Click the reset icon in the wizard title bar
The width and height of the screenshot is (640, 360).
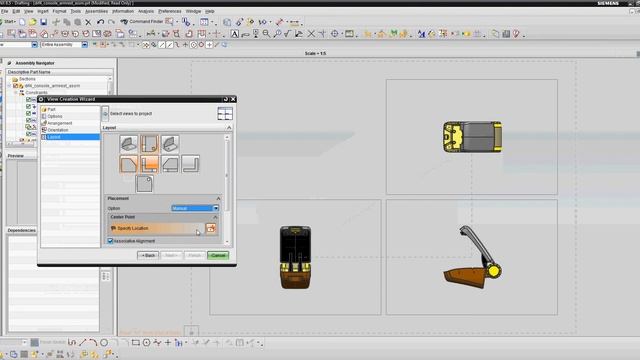click(226, 99)
